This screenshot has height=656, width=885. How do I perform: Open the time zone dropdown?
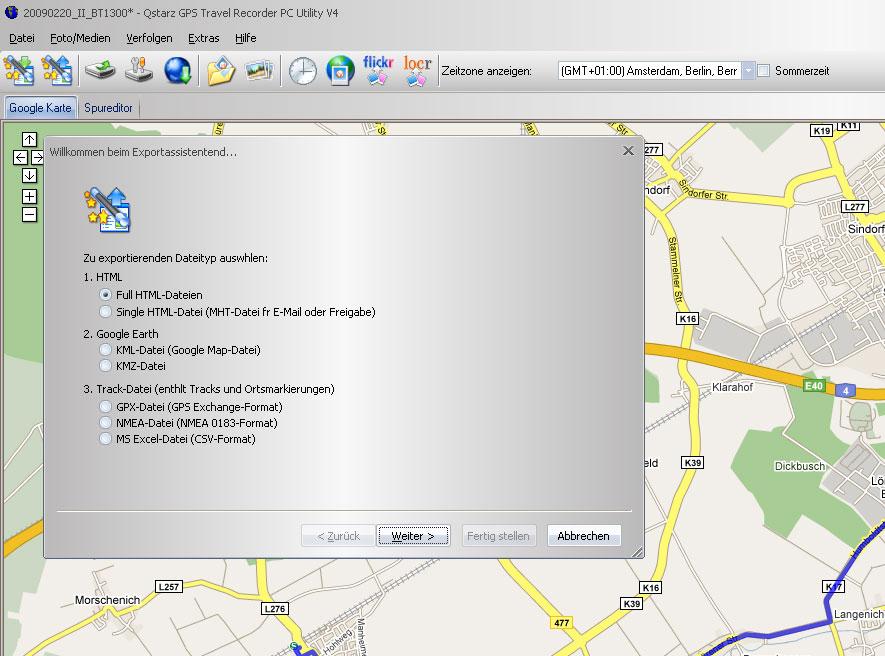(747, 71)
